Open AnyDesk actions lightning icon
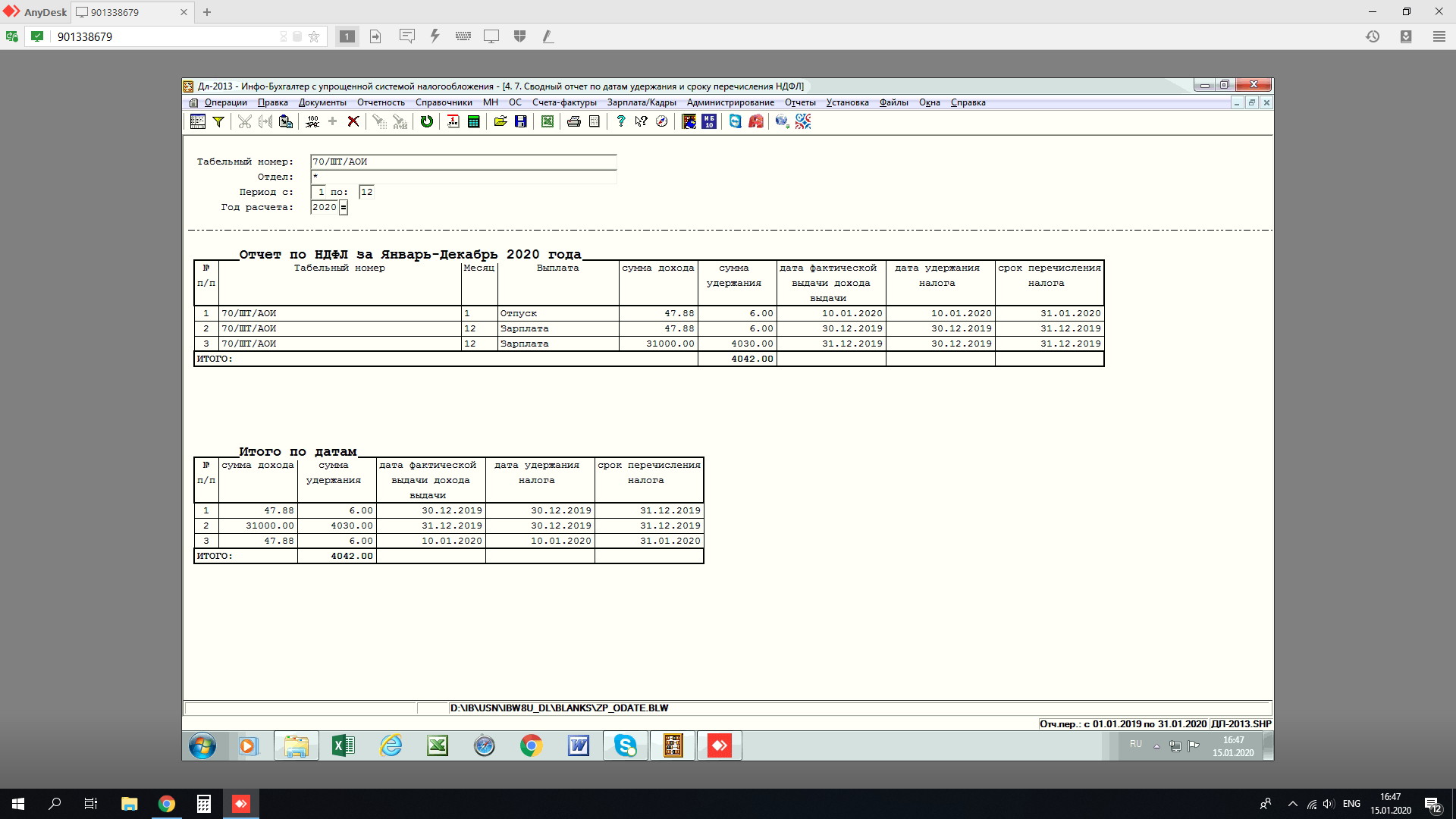 point(435,36)
